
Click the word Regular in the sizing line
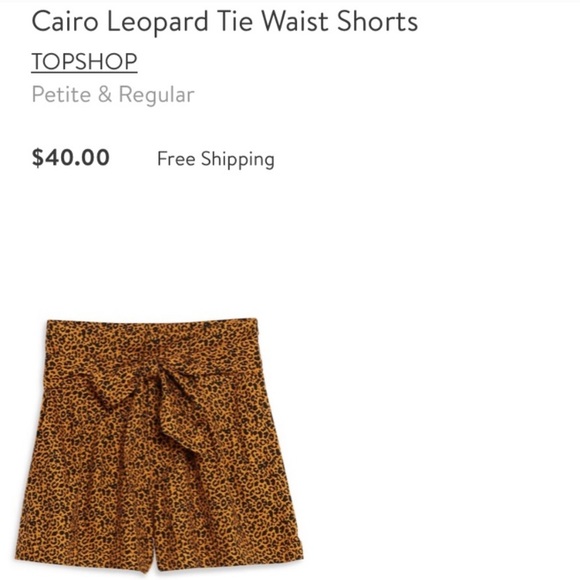[156, 95]
